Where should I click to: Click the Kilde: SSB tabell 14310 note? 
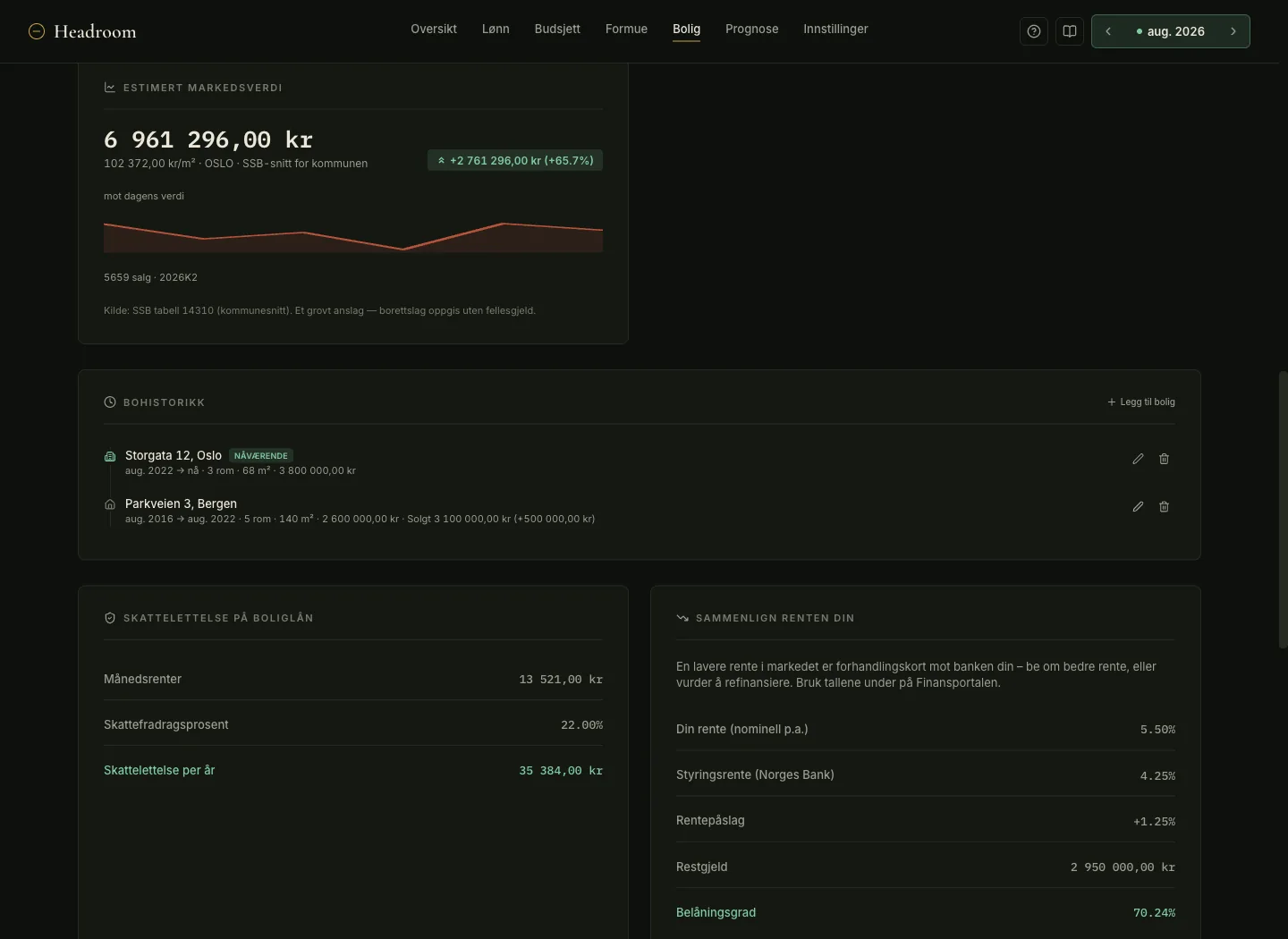pos(319,310)
